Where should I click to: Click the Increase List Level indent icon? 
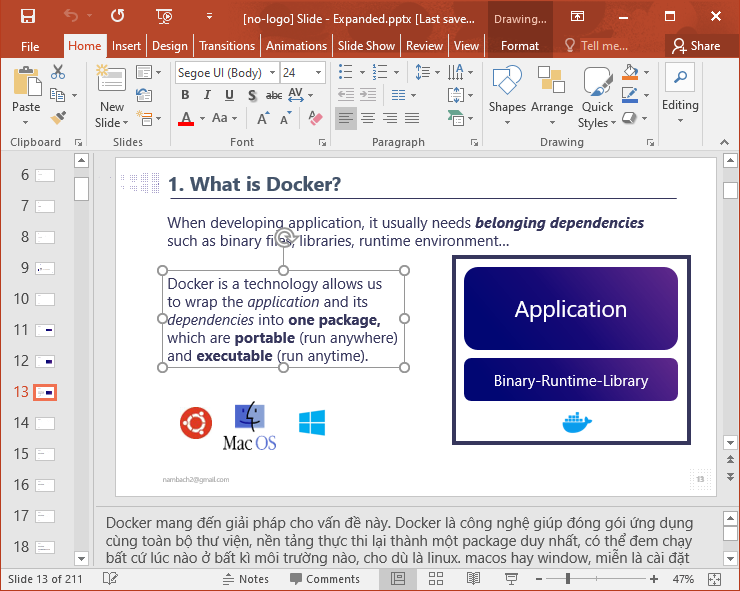pyautogui.click(x=368, y=95)
